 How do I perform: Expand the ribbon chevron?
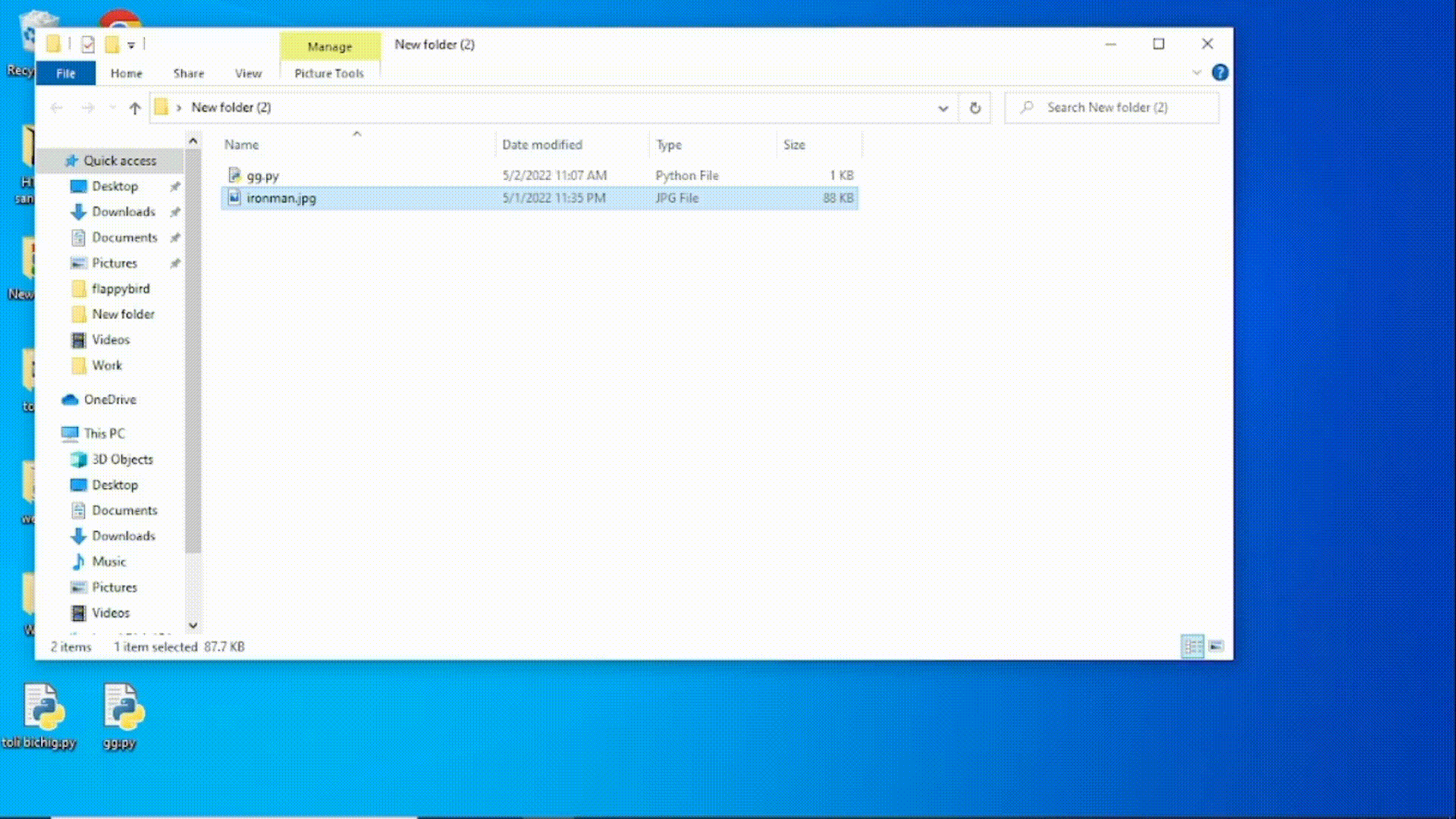tap(1197, 73)
